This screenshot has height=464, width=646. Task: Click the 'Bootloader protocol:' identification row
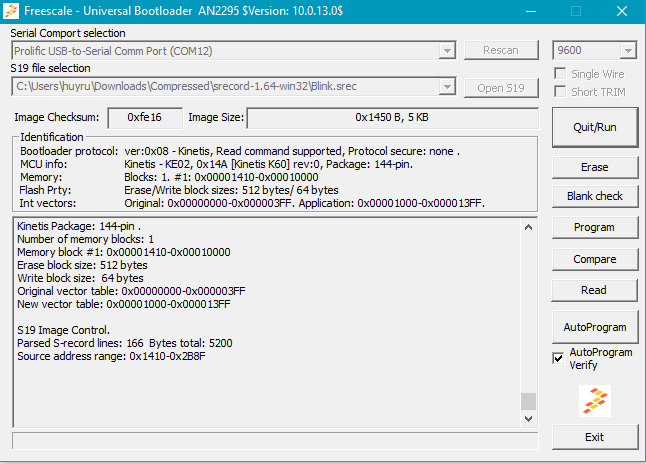click(x=240, y=151)
